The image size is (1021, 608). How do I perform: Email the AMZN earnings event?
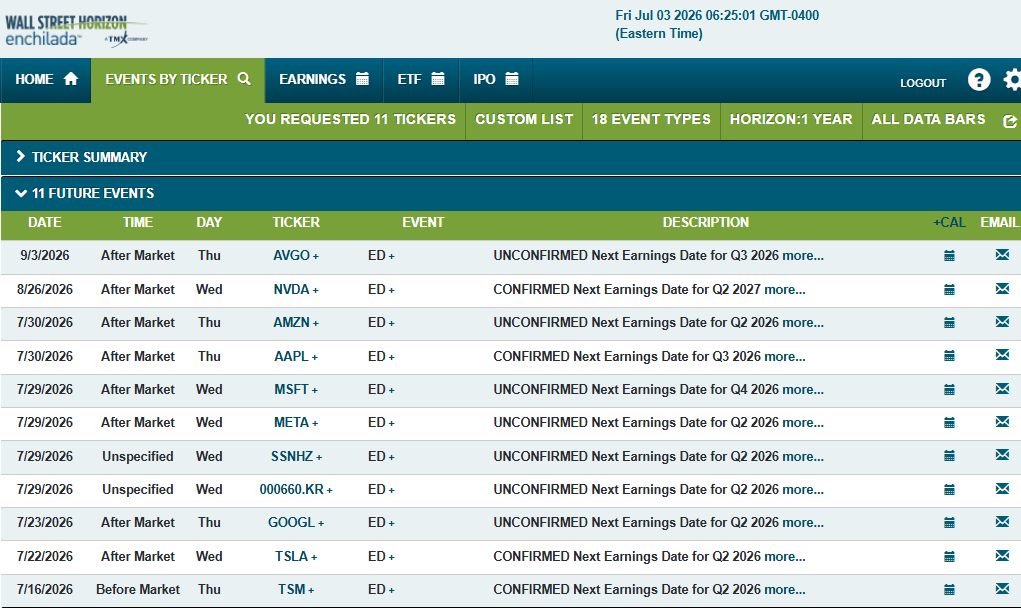[x=1002, y=322]
